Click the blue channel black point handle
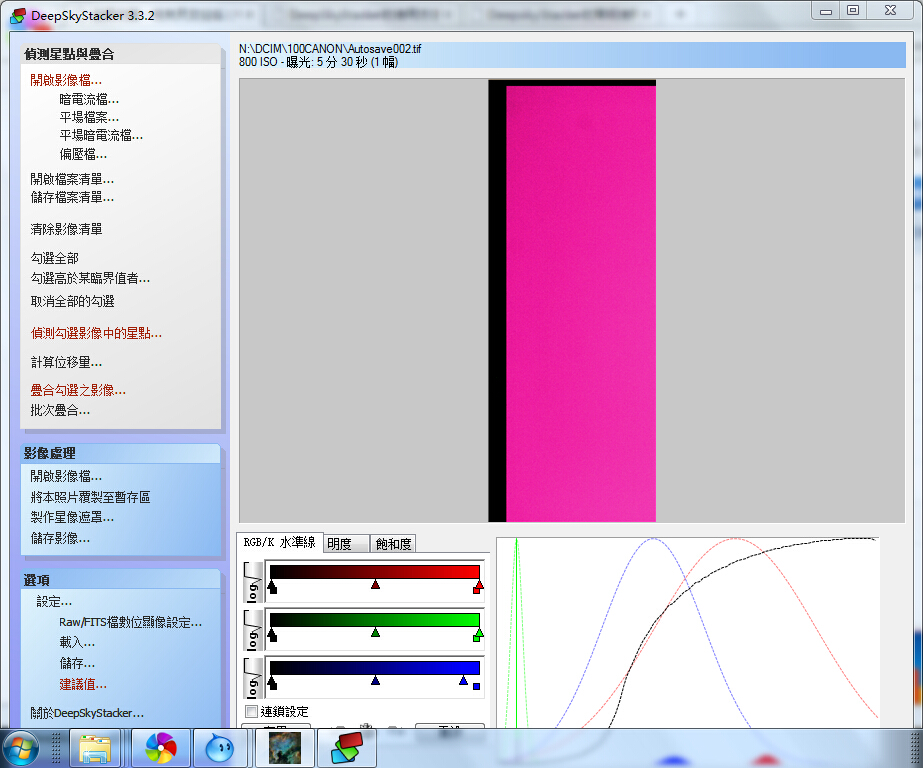The image size is (923, 768). tap(272, 683)
